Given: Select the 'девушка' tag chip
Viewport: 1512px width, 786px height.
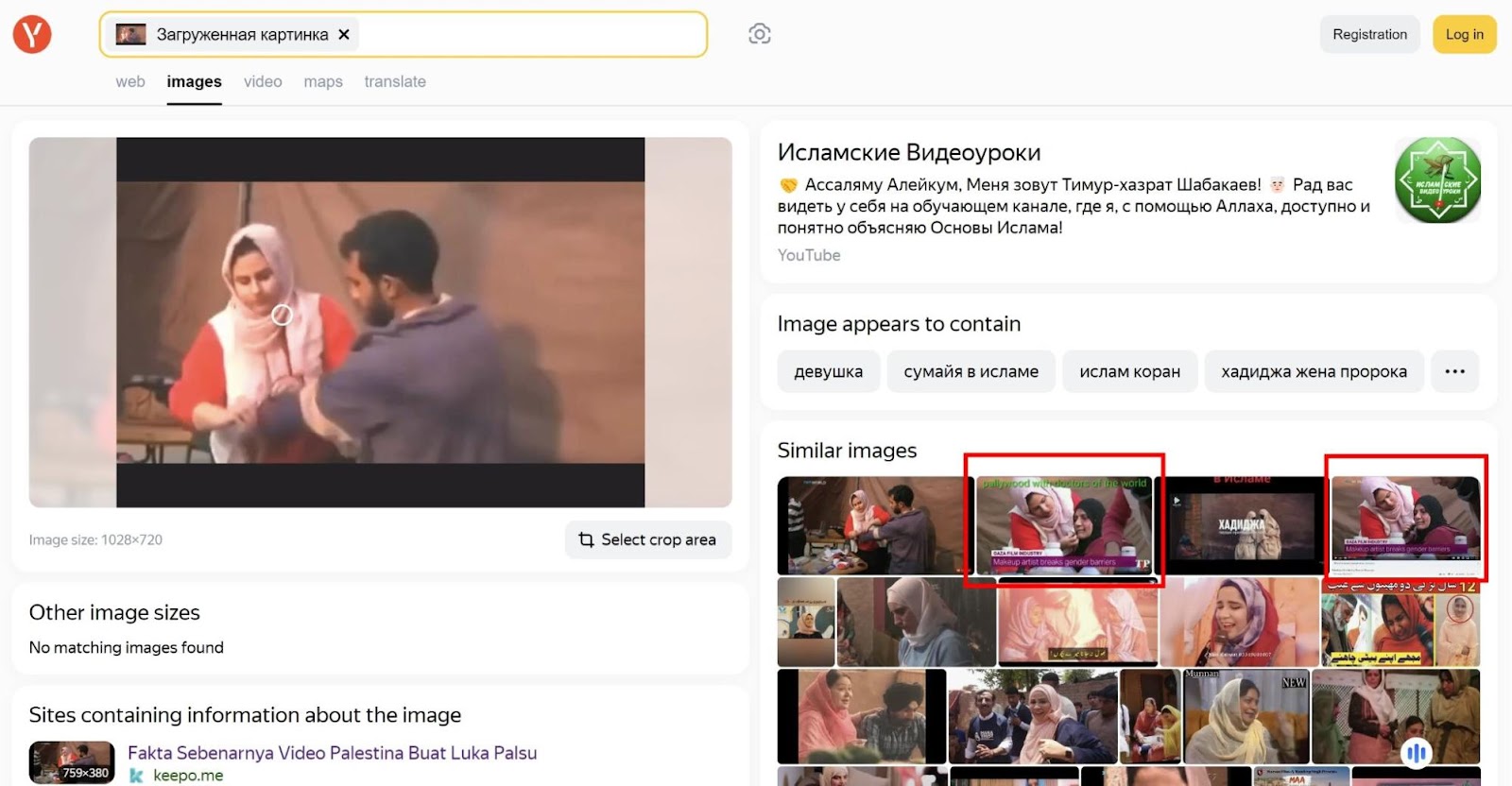Looking at the screenshot, I should tap(828, 371).
